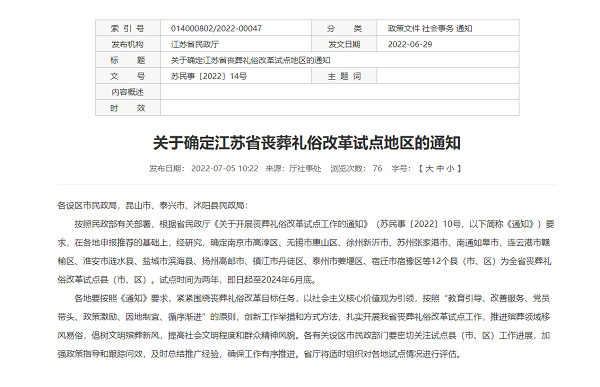This screenshot has height=387, width=600.
Task: Click the 主题词 label cell
Action: [x=344, y=76]
